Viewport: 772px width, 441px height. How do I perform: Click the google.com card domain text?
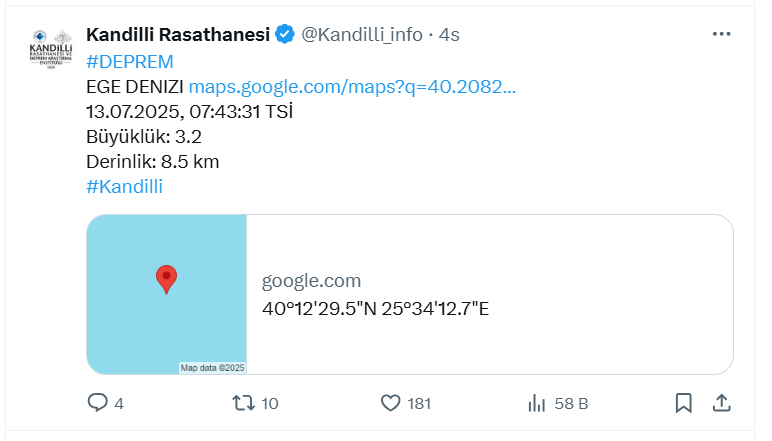pyautogui.click(x=311, y=281)
